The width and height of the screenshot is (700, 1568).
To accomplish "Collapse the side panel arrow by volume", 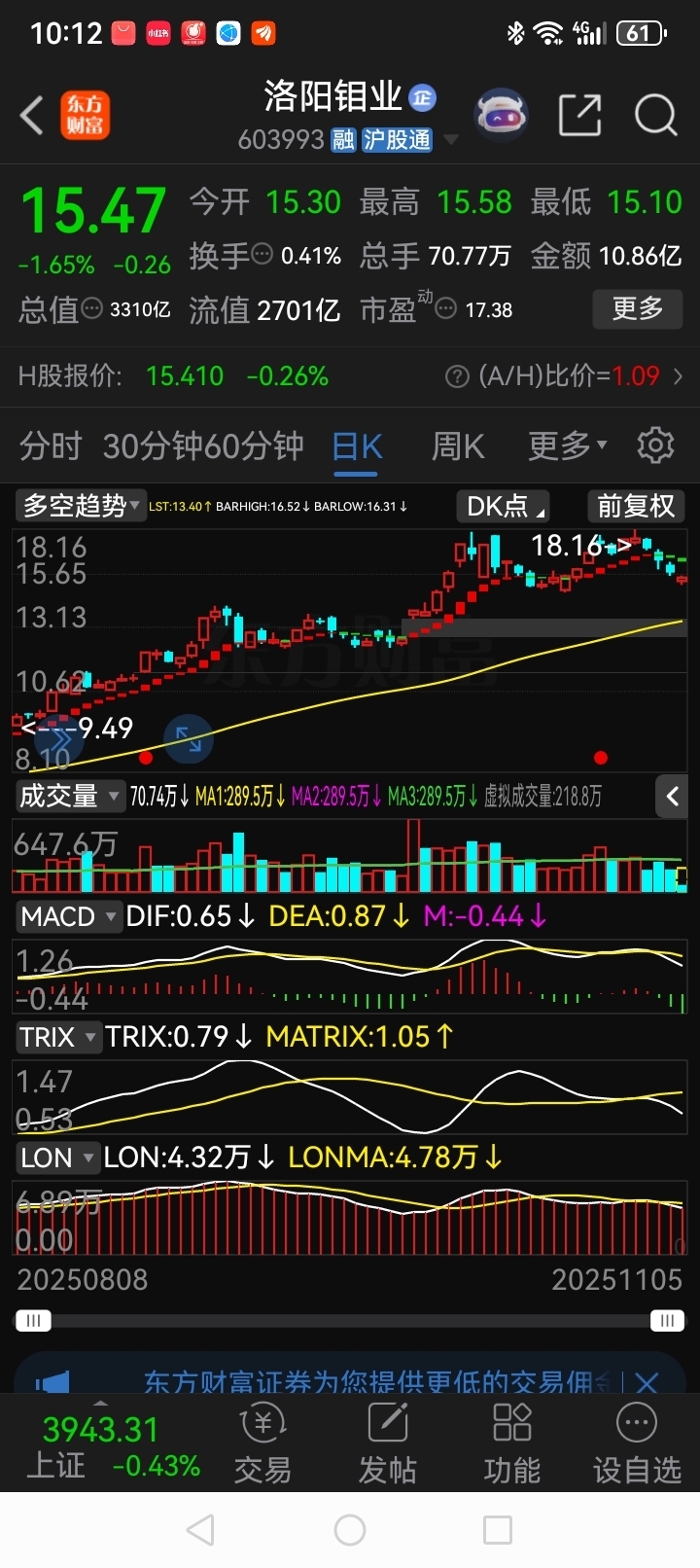I will [673, 796].
